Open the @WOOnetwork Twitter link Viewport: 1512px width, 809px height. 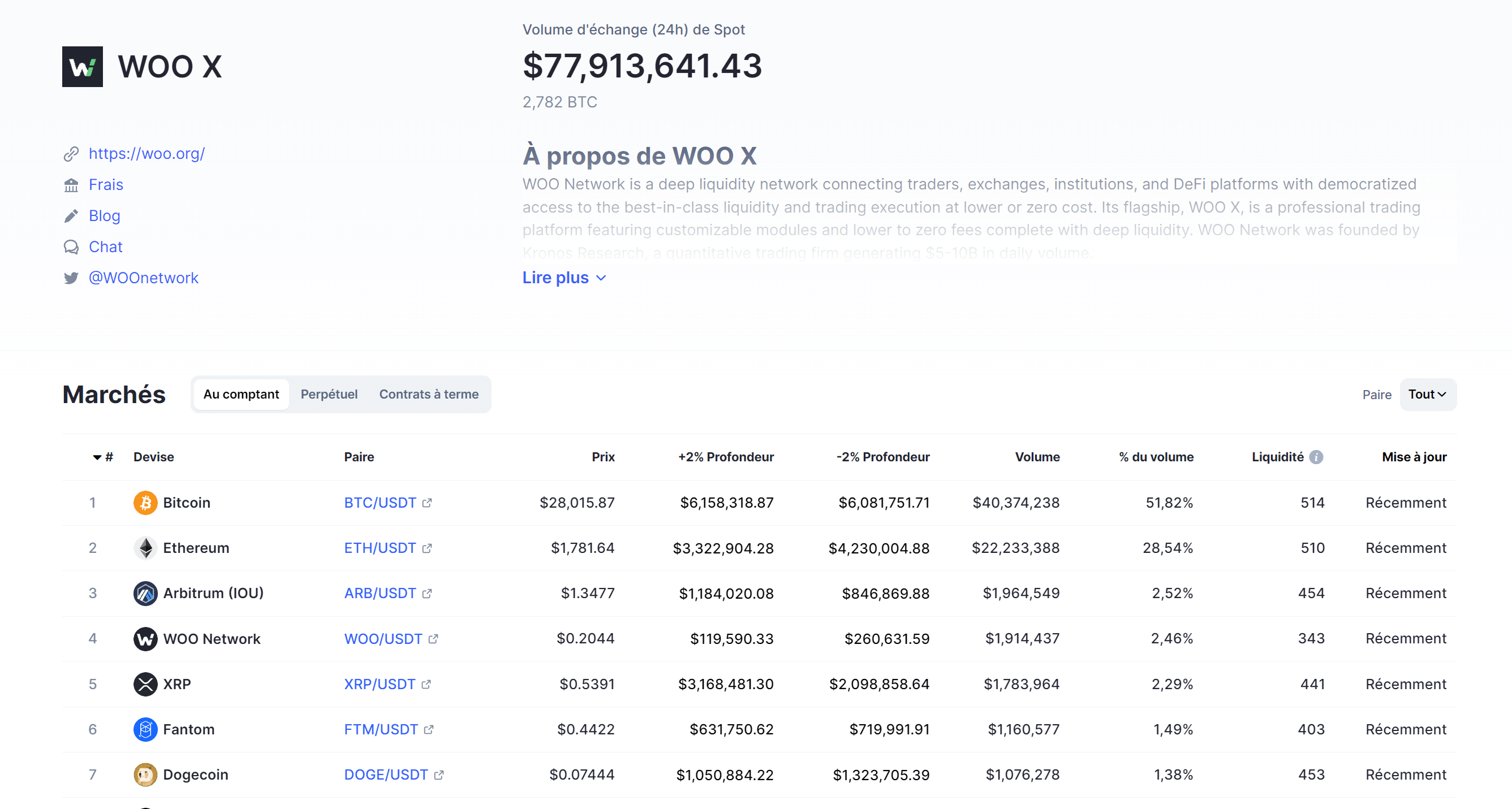tap(143, 278)
